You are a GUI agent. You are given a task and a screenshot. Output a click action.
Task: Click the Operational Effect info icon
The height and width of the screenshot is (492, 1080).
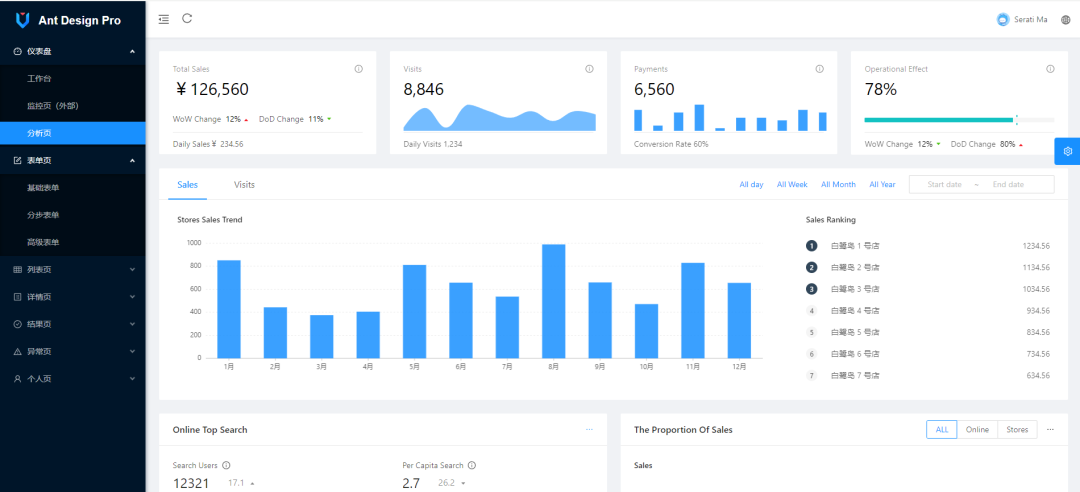(1050, 69)
